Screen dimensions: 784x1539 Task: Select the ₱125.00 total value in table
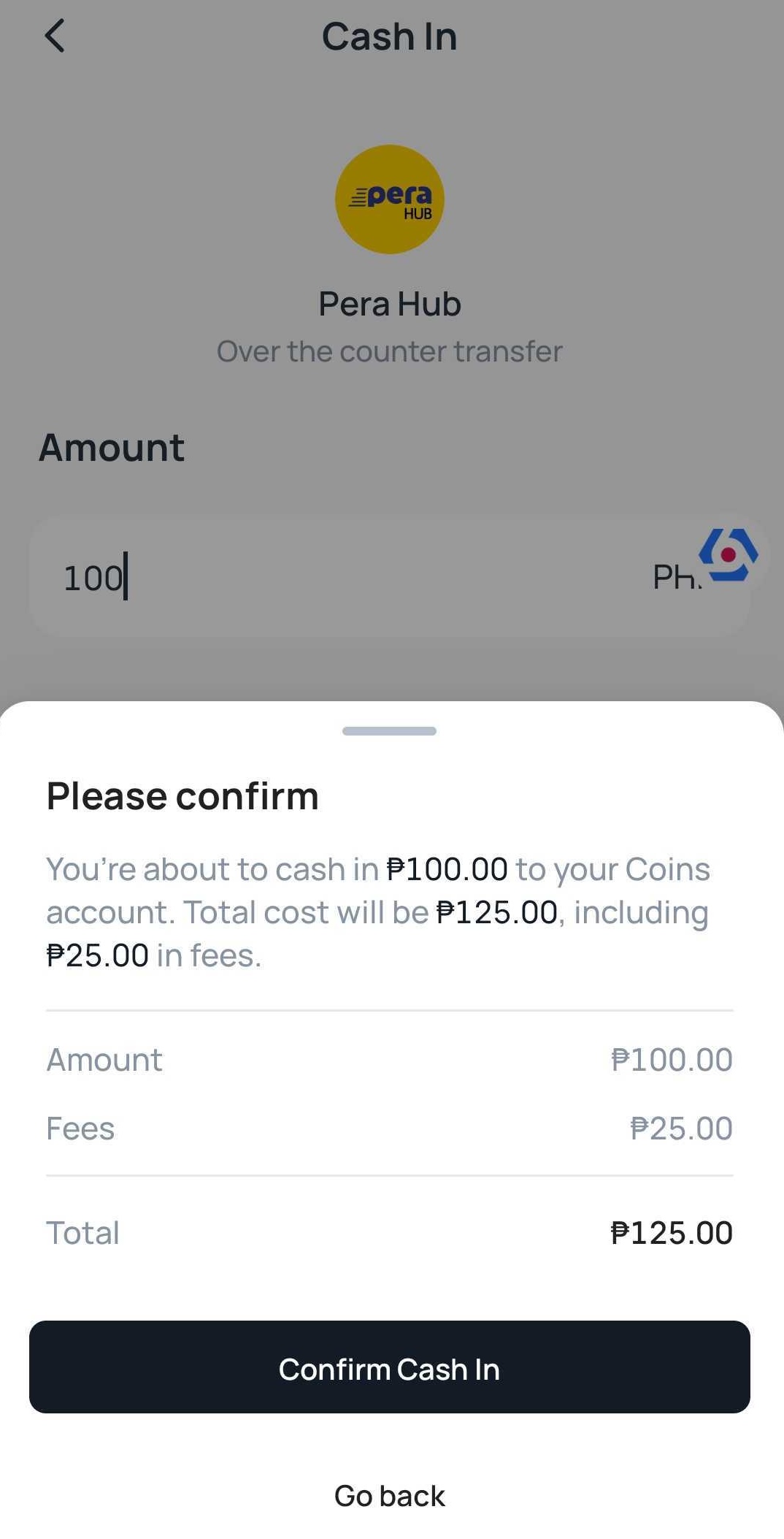[672, 1233]
